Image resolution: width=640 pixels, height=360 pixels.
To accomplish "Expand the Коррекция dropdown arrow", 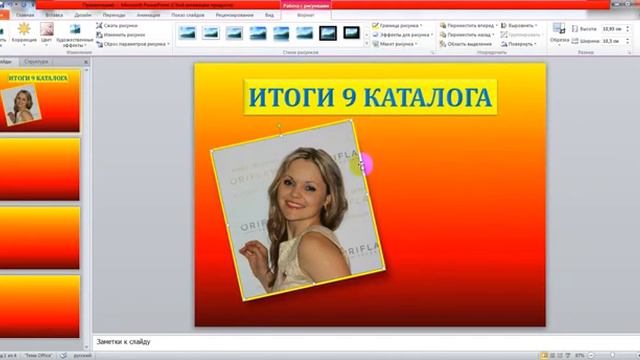I will click(x=24, y=44).
